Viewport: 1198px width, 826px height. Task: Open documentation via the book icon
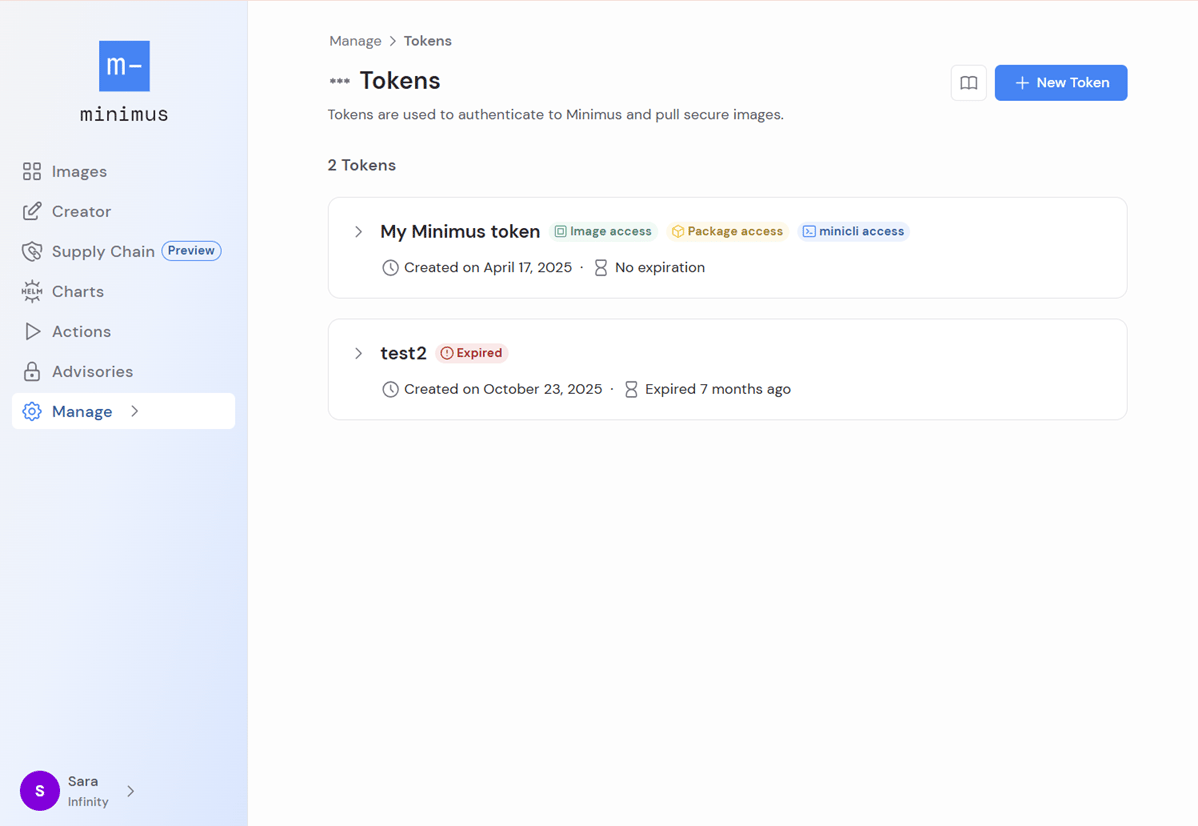pos(968,83)
